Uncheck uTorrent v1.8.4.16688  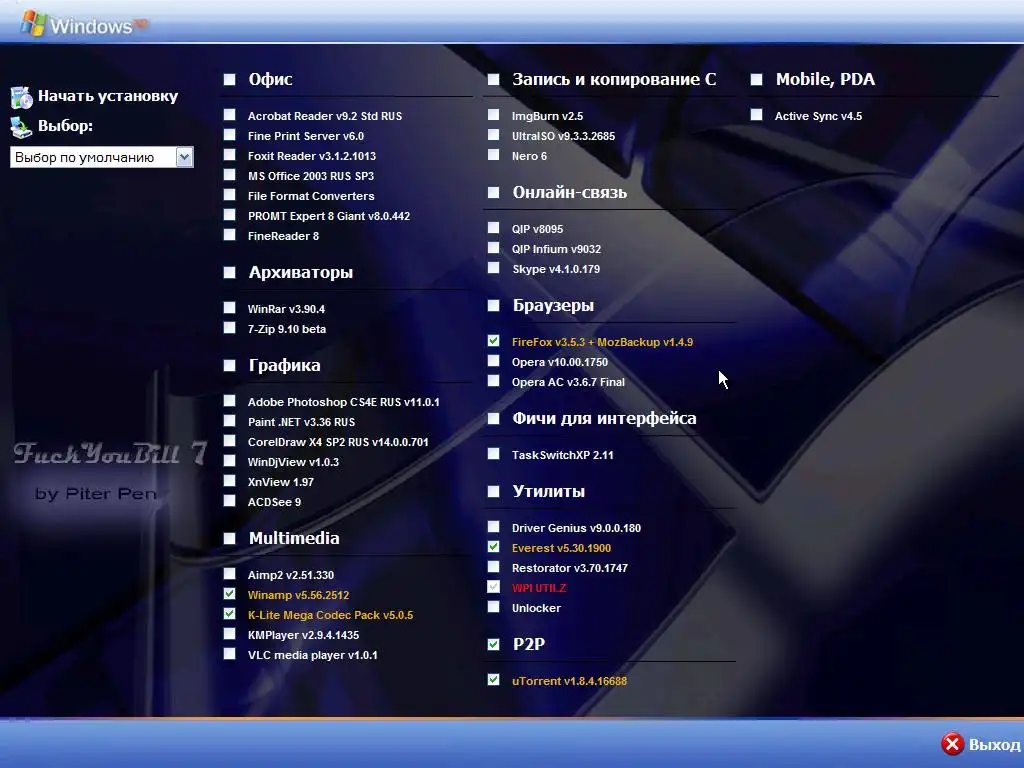494,680
